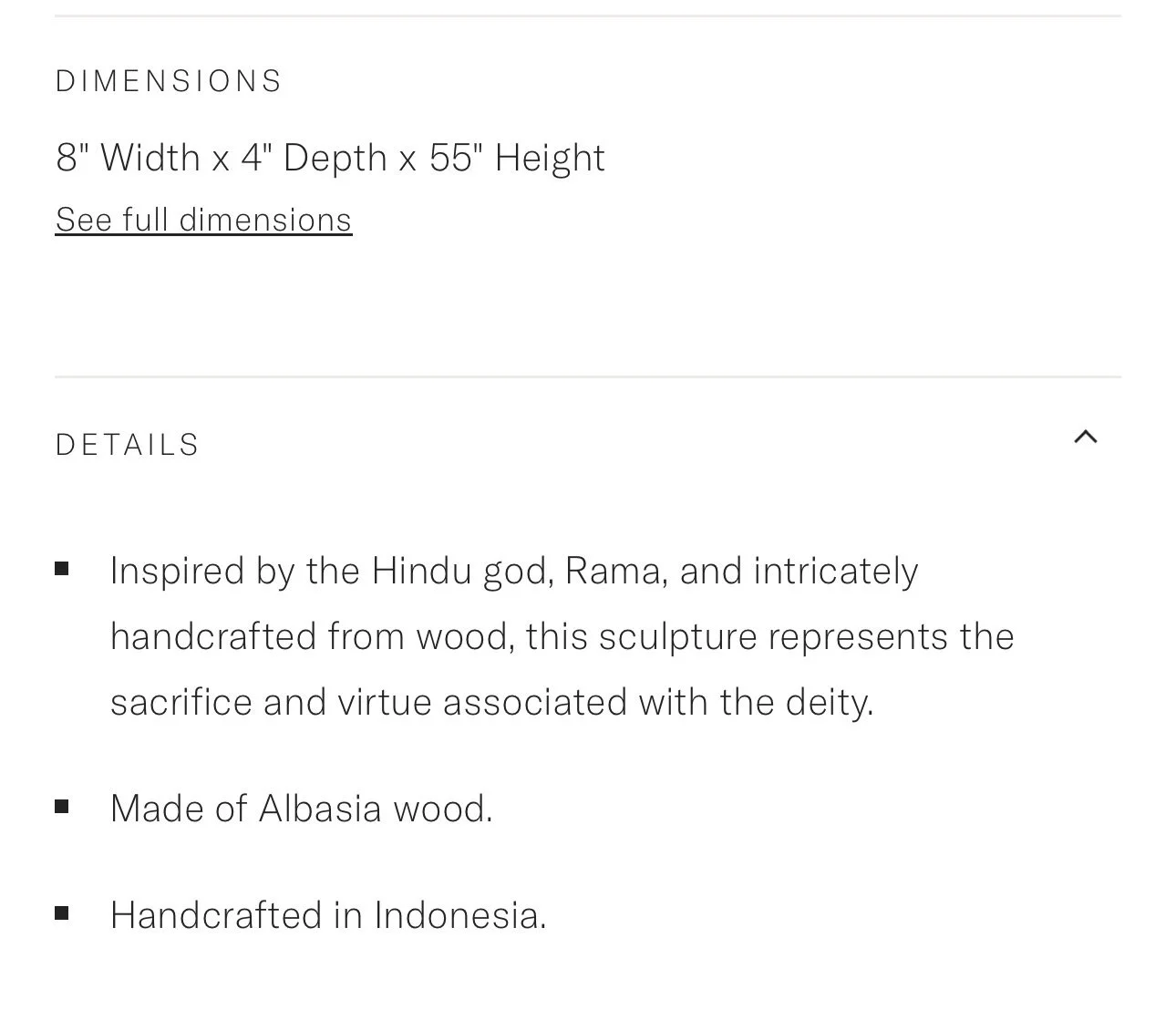Screen dimensions: 1176x1031
Task: Click the word Indonesia in the last bullet
Action: click(459, 915)
